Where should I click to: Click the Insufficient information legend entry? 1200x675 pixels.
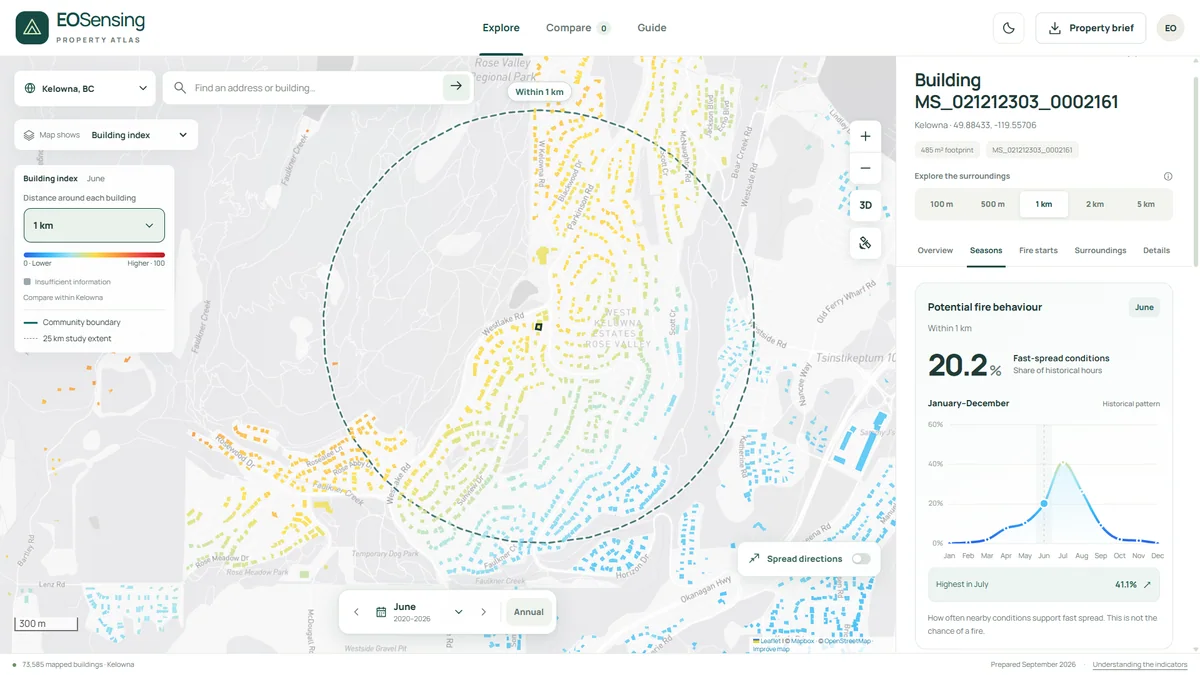click(x=65, y=282)
